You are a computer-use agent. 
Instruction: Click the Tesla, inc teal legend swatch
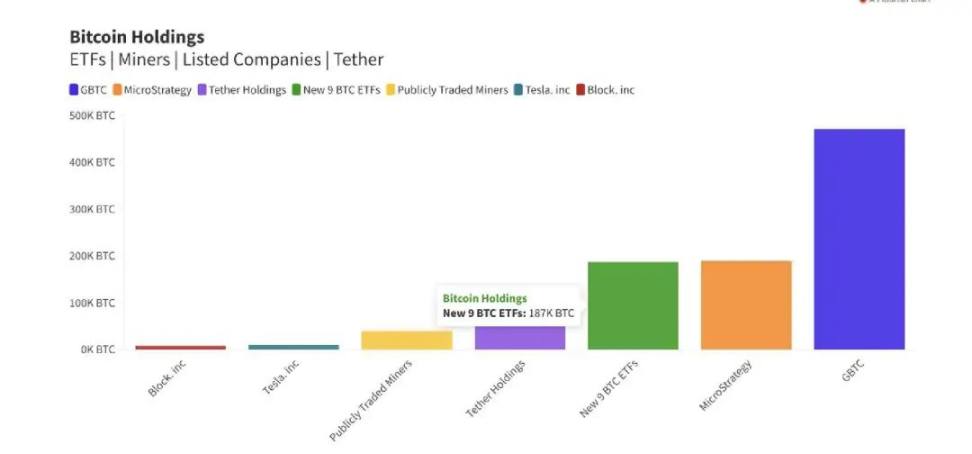[518, 90]
